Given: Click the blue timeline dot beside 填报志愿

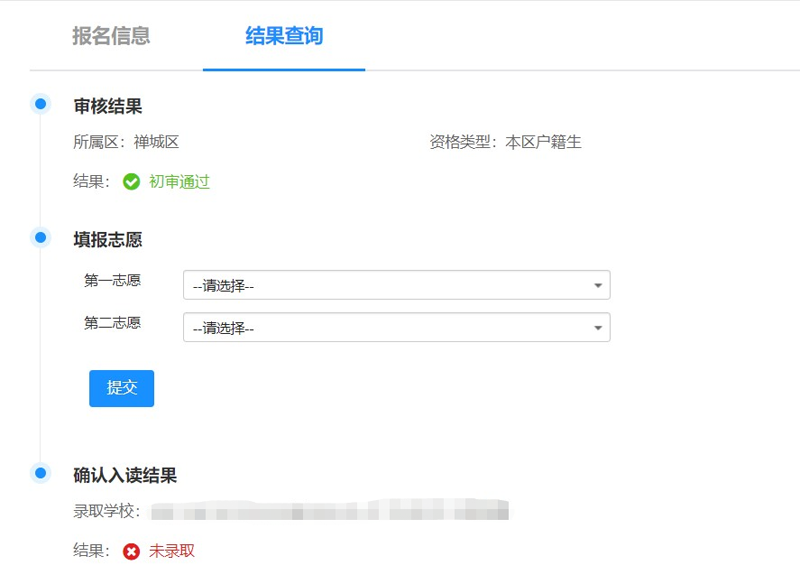Looking at the screenshot, I should (41, 237).
